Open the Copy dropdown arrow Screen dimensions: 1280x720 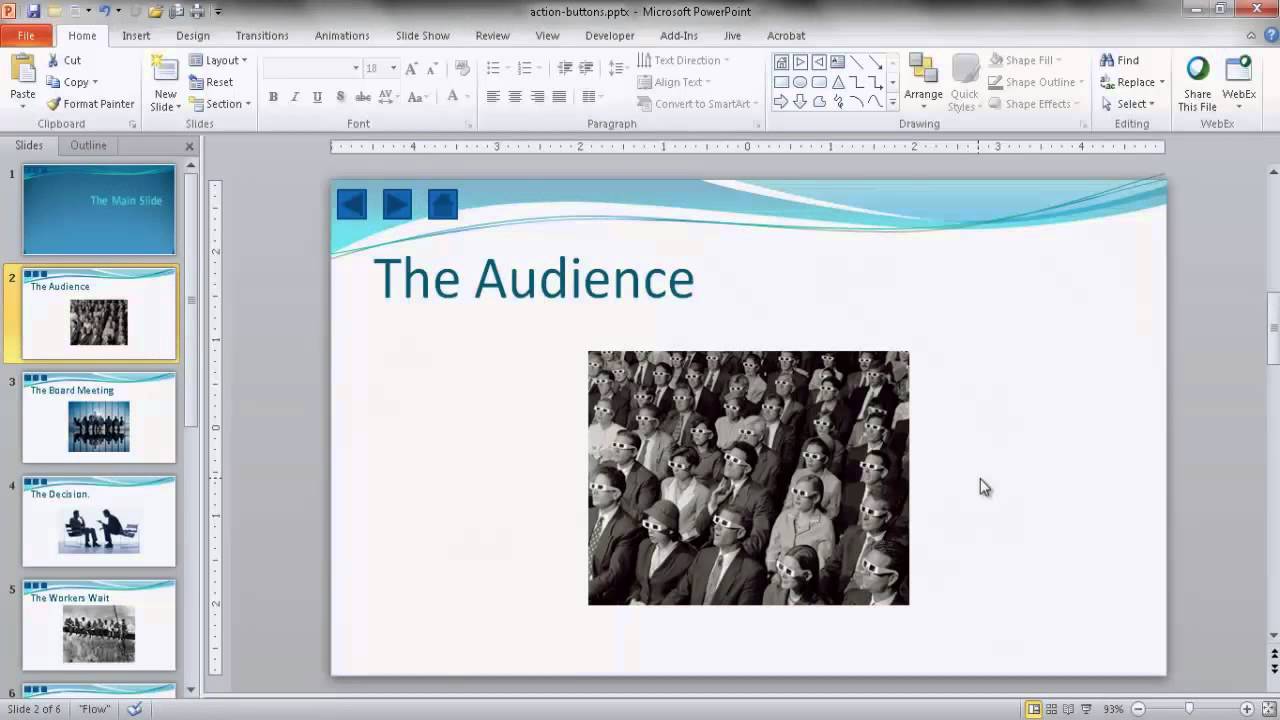pyautogui.click(x=95, y=83)
